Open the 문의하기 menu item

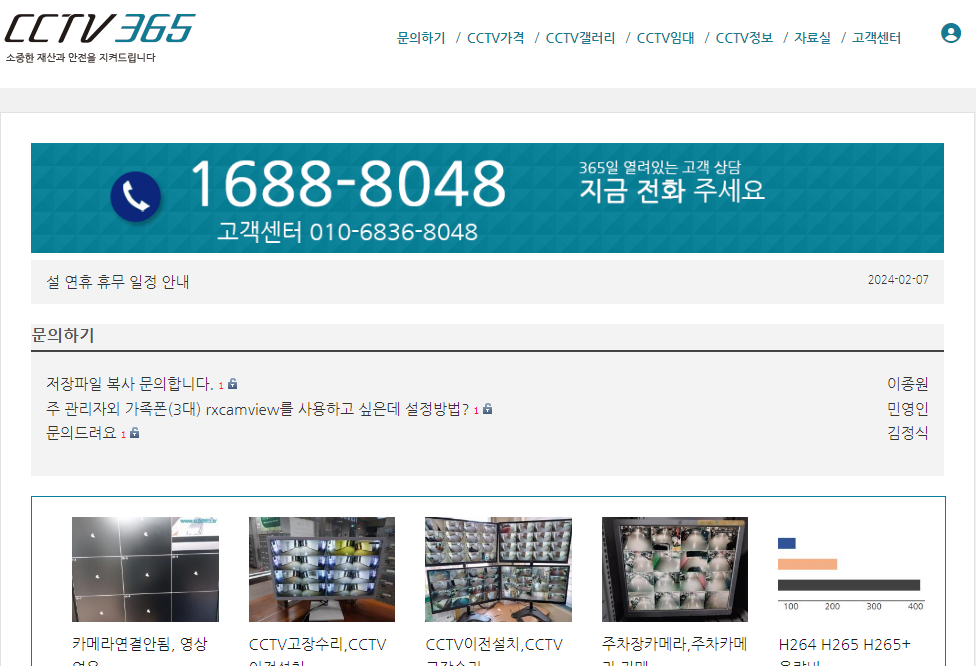[421, 38]
